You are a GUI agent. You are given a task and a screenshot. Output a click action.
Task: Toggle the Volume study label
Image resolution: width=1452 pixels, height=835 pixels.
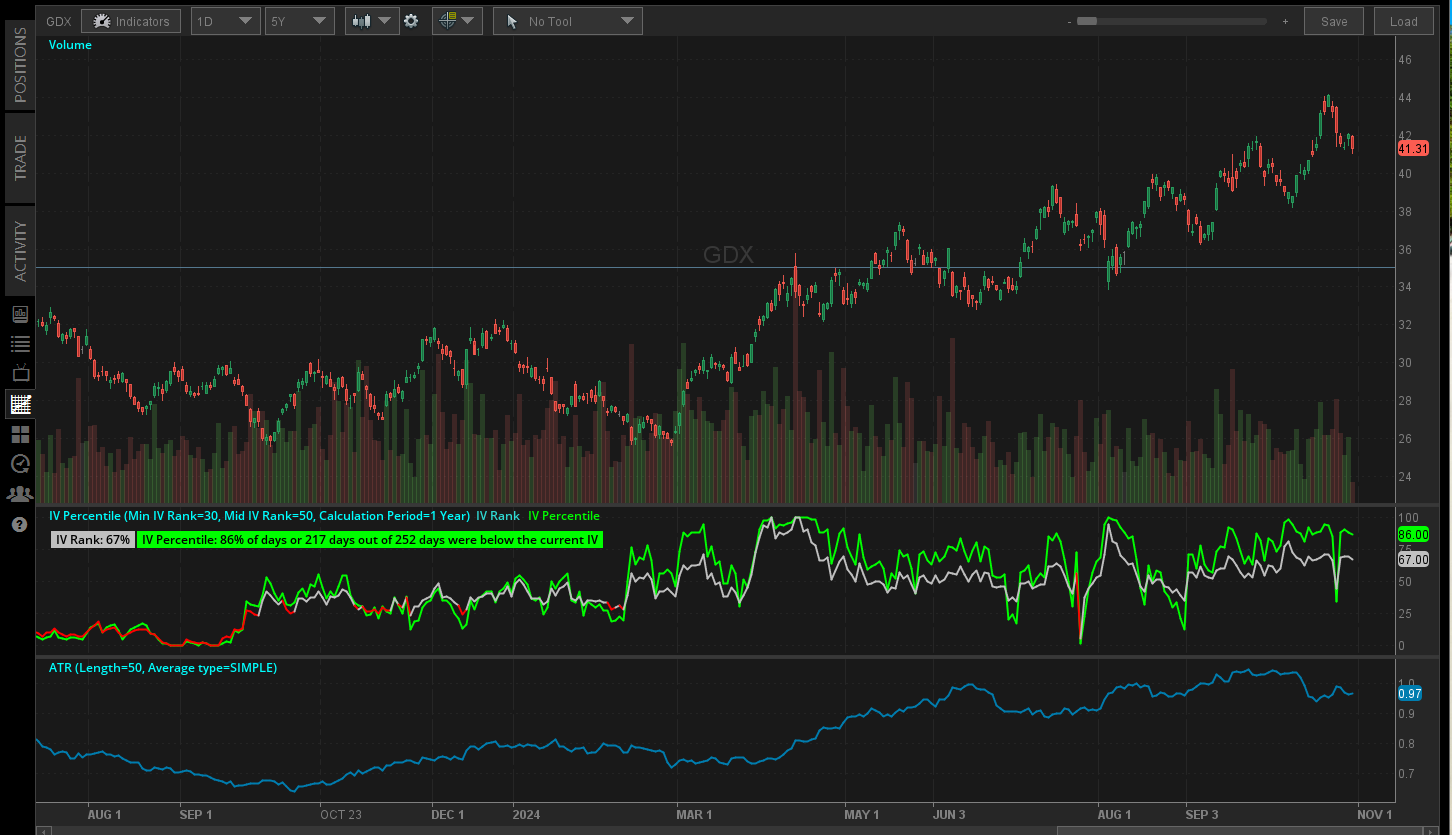tap(69, 44)
